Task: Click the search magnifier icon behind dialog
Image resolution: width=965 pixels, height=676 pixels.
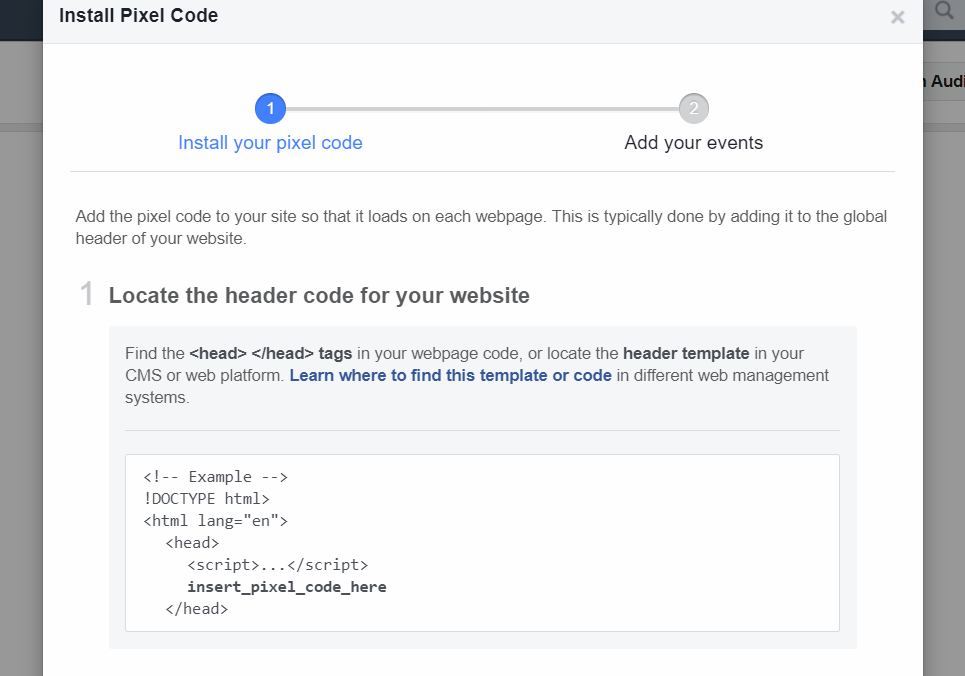Action: [x=943, y=10]
